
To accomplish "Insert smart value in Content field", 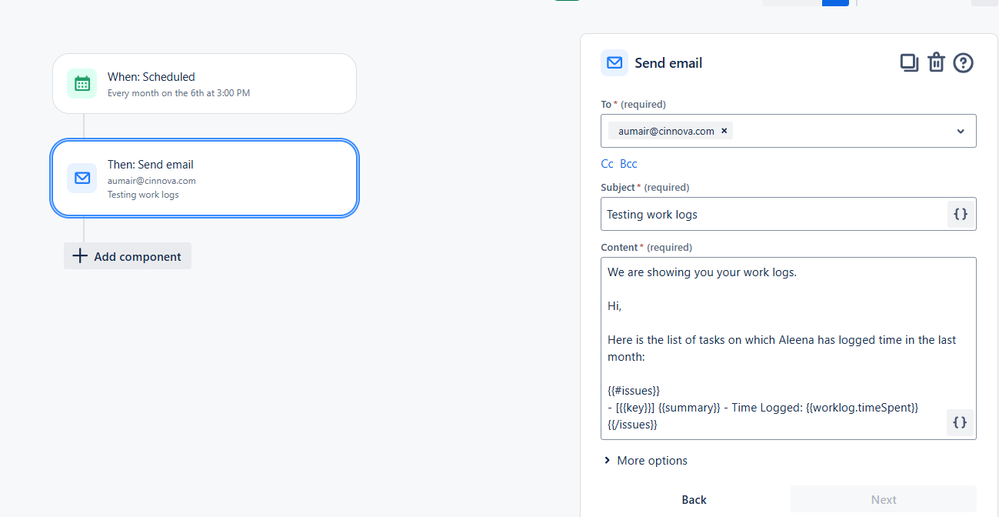I will click(960, 423).
